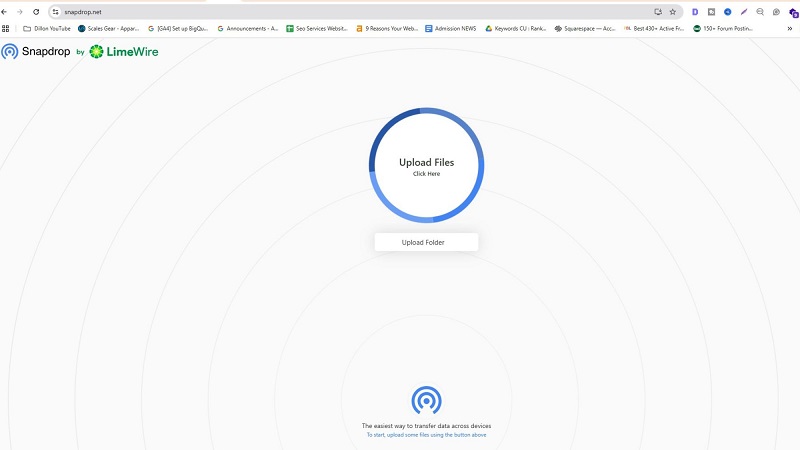Viewport: 800px width, 450px height.
Task: Bookmark this page with the star icon
Action: click(672, 11)
